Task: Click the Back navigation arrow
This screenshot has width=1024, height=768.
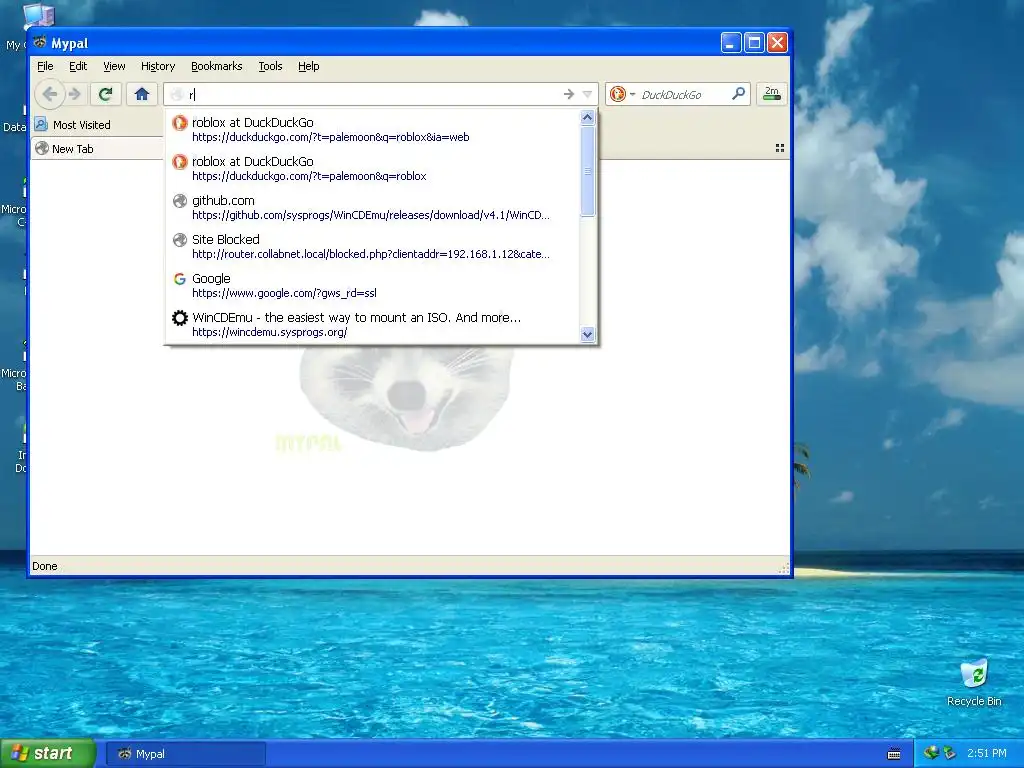Action: [x=49, y=94]
